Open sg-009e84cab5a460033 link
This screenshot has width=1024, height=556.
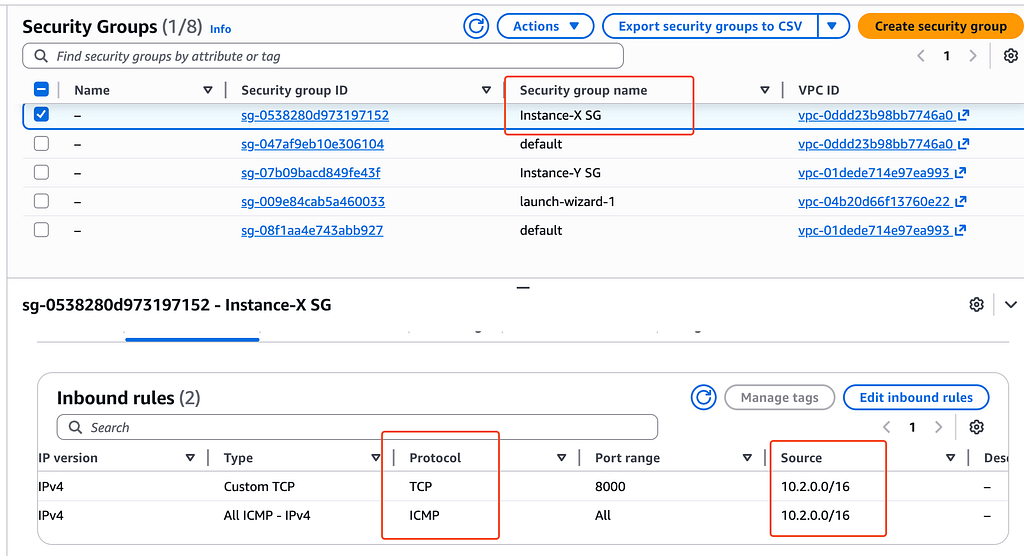pyautogui.click(x=313, y=202)
